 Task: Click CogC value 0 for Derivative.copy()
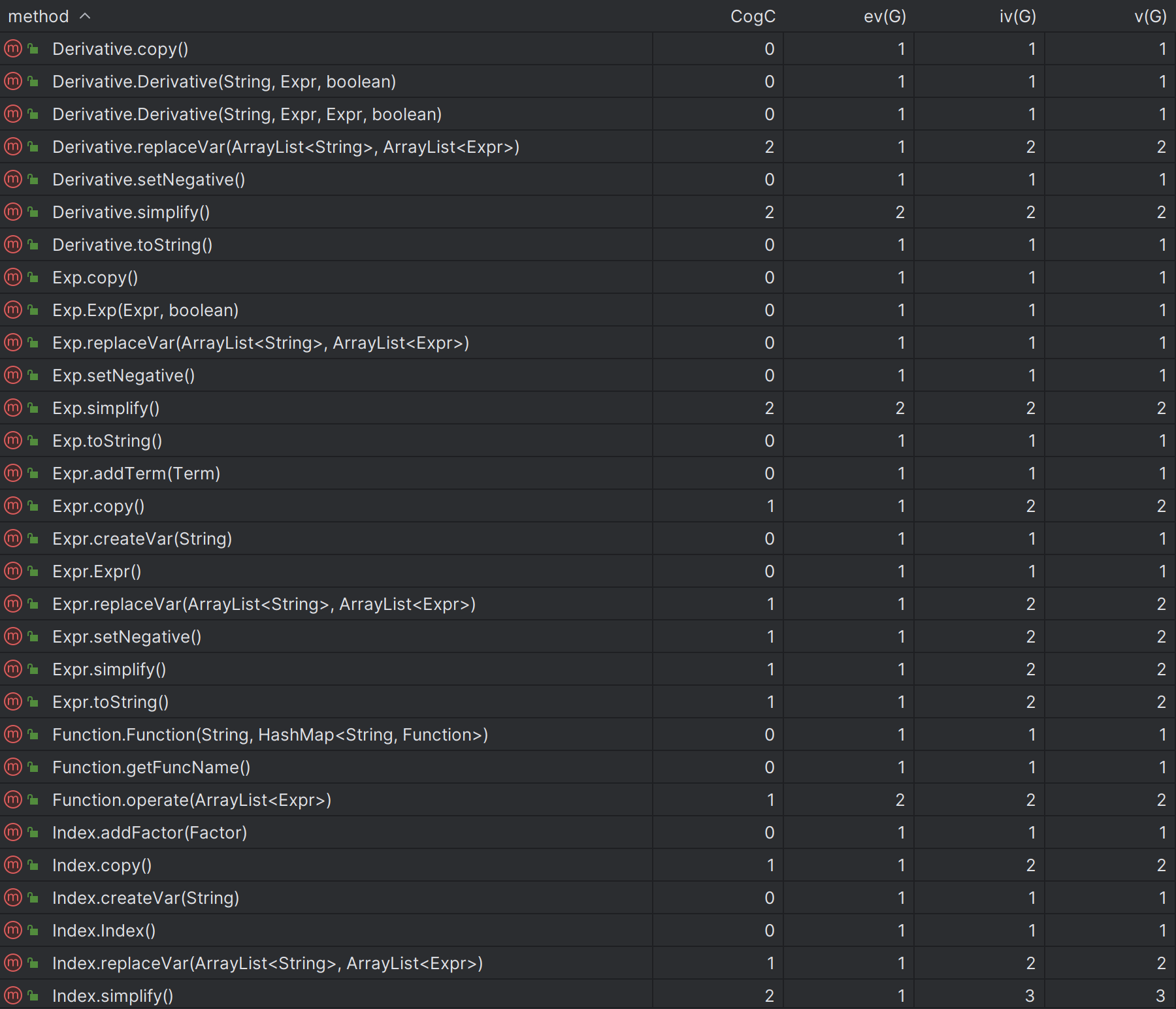coord(770,49)
